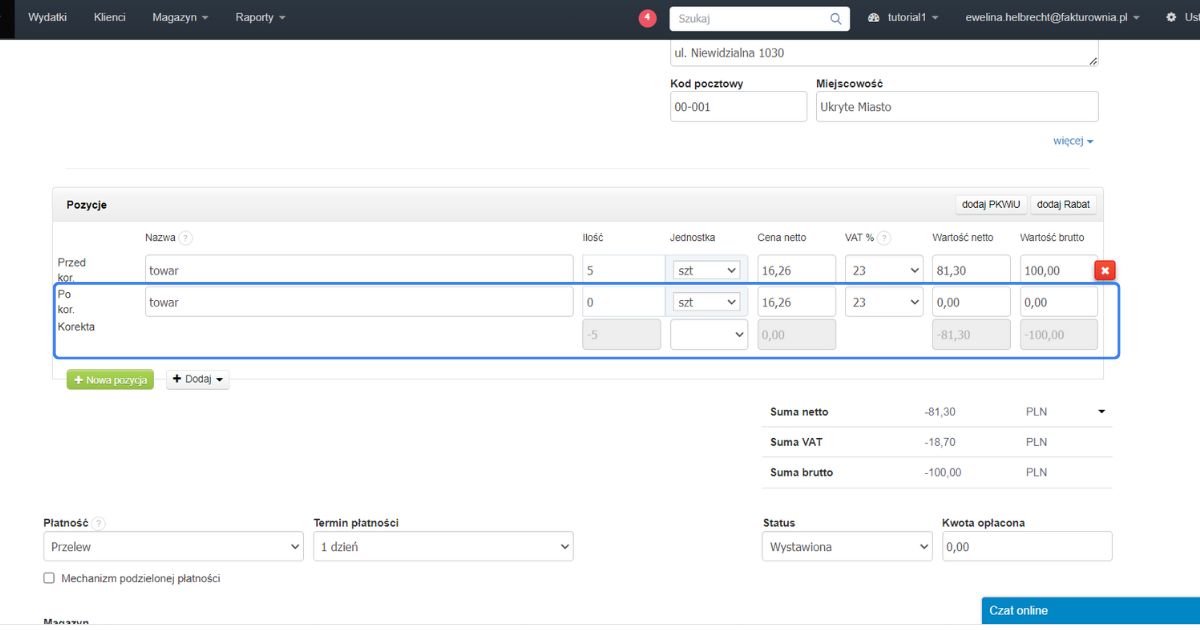Expand the więcej link

coord(1073,141)
